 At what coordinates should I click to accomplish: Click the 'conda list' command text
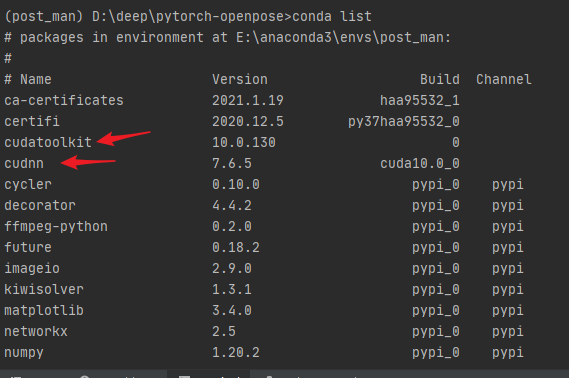point(332,16)
